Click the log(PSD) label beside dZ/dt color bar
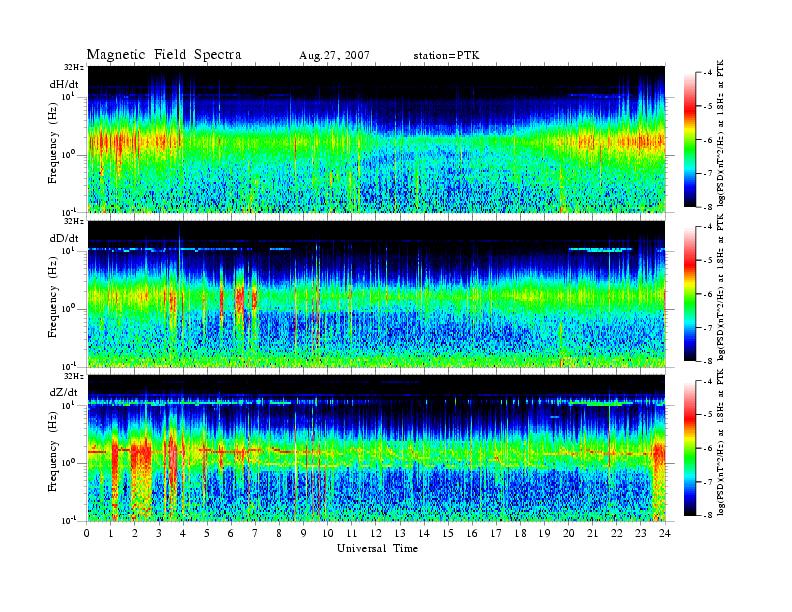The image size is (792, 612). [721, 442]
